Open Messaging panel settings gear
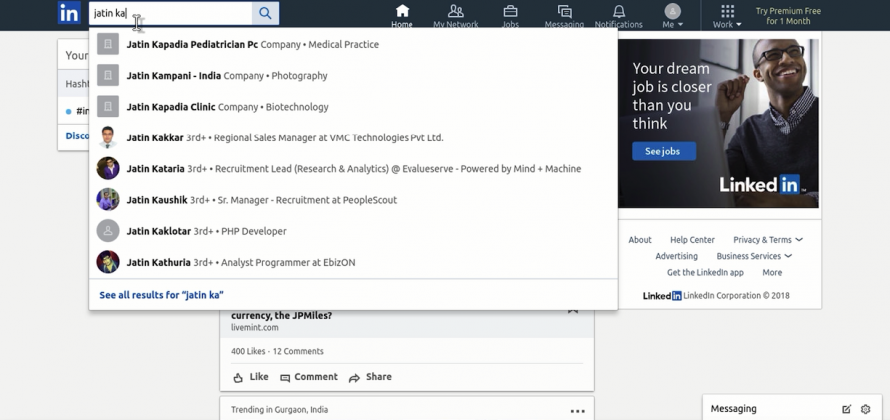Image resolution: width=890 pixels, height=420 pixels. (x=866, y=409)
